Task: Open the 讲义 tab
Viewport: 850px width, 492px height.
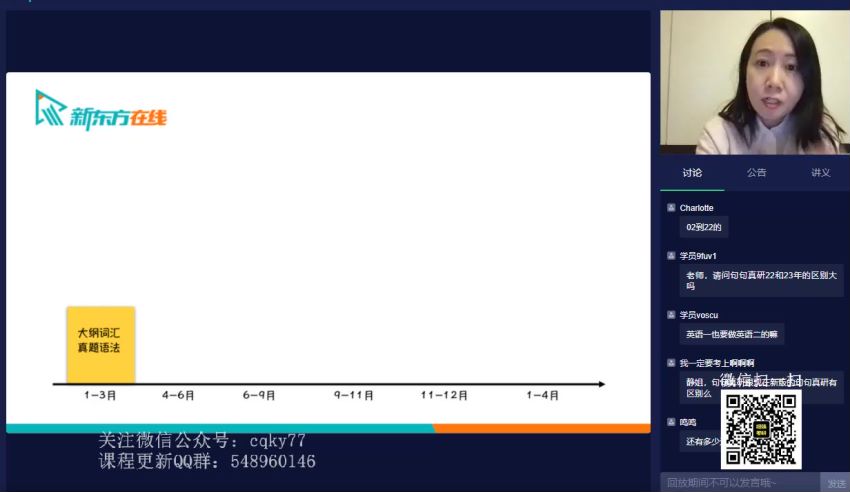Action: click(x=820, y=173)
